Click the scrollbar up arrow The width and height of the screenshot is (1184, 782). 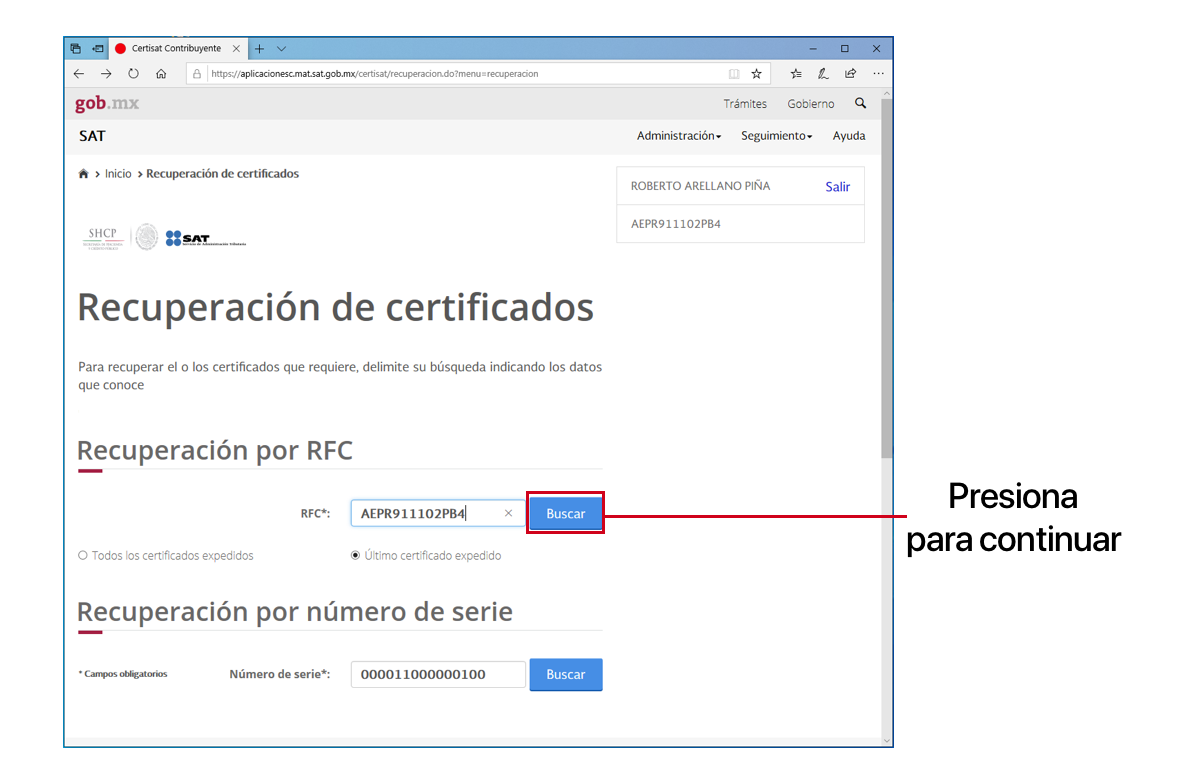point(886,94)
